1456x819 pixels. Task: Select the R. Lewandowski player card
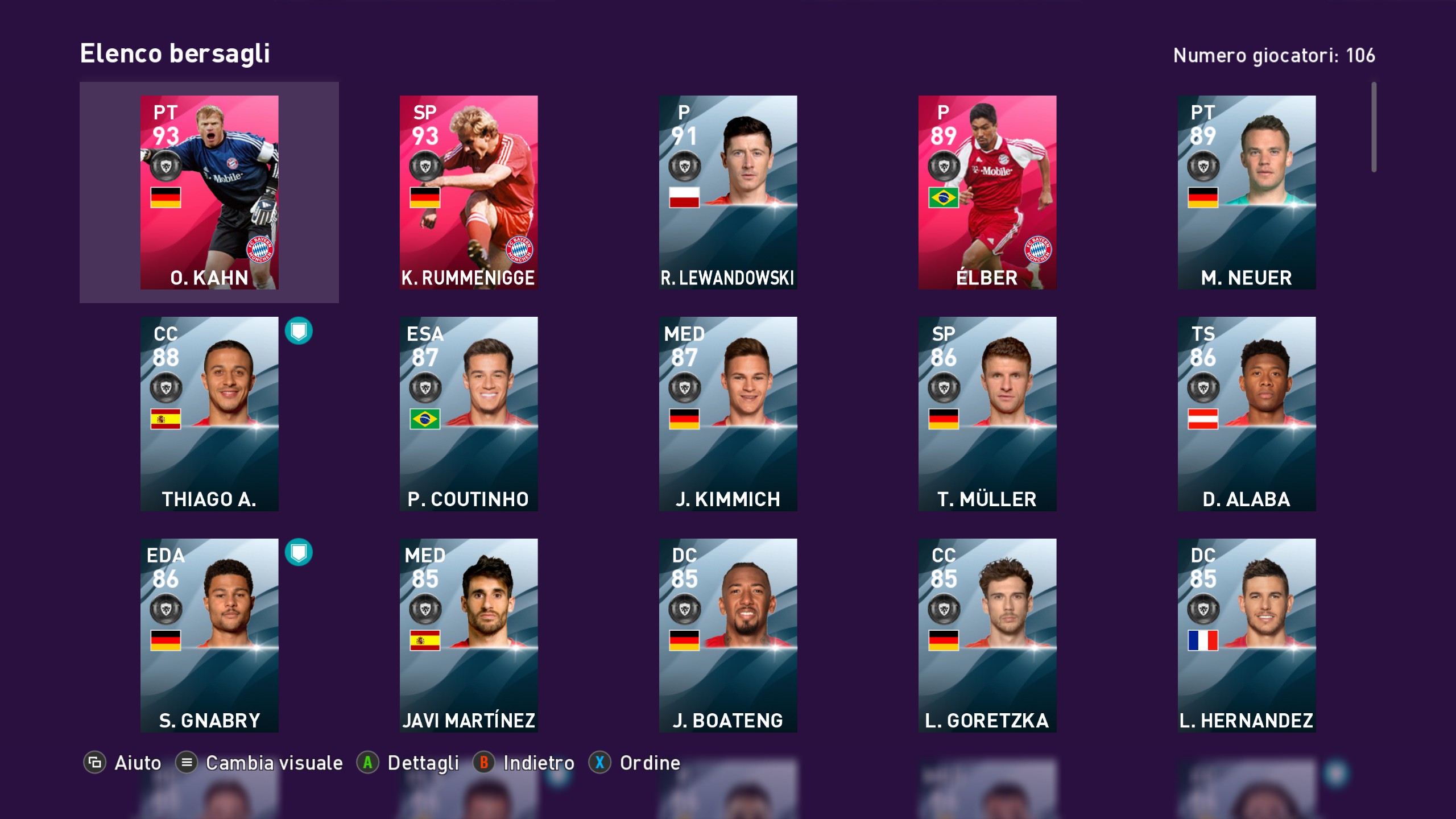(x=728, y=192)
